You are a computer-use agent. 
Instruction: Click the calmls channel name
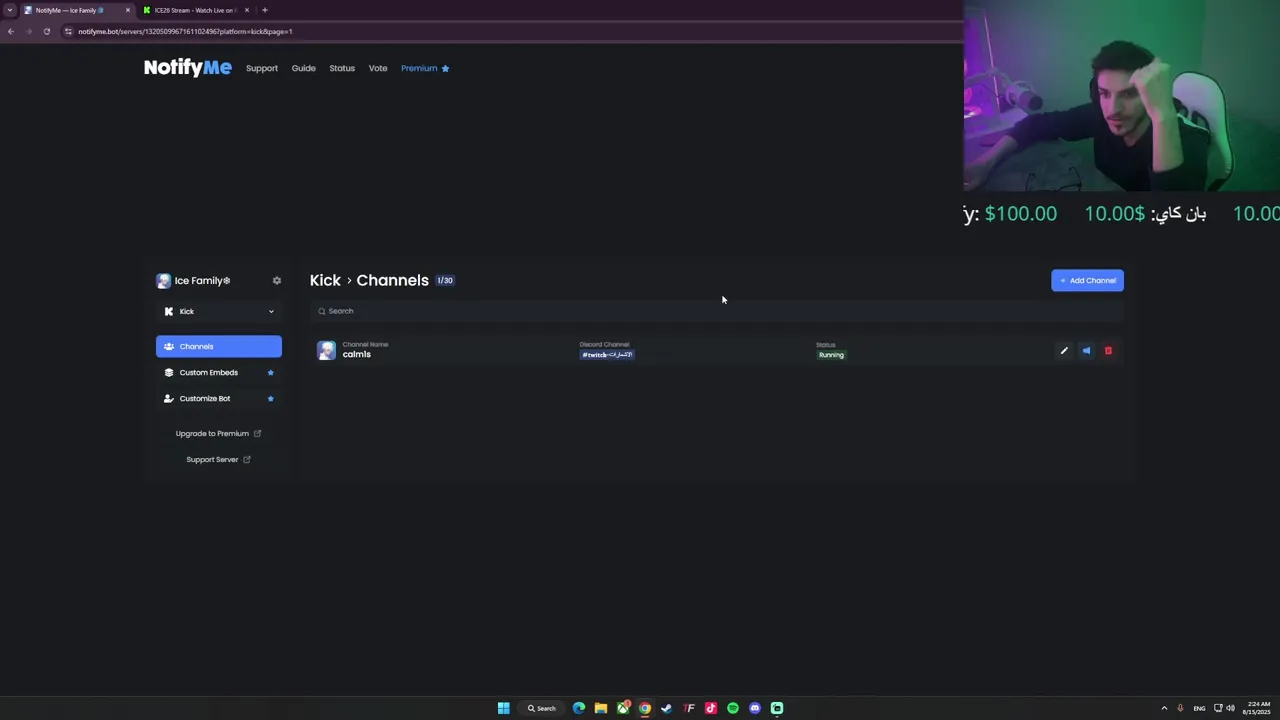[x=357, y=354]
